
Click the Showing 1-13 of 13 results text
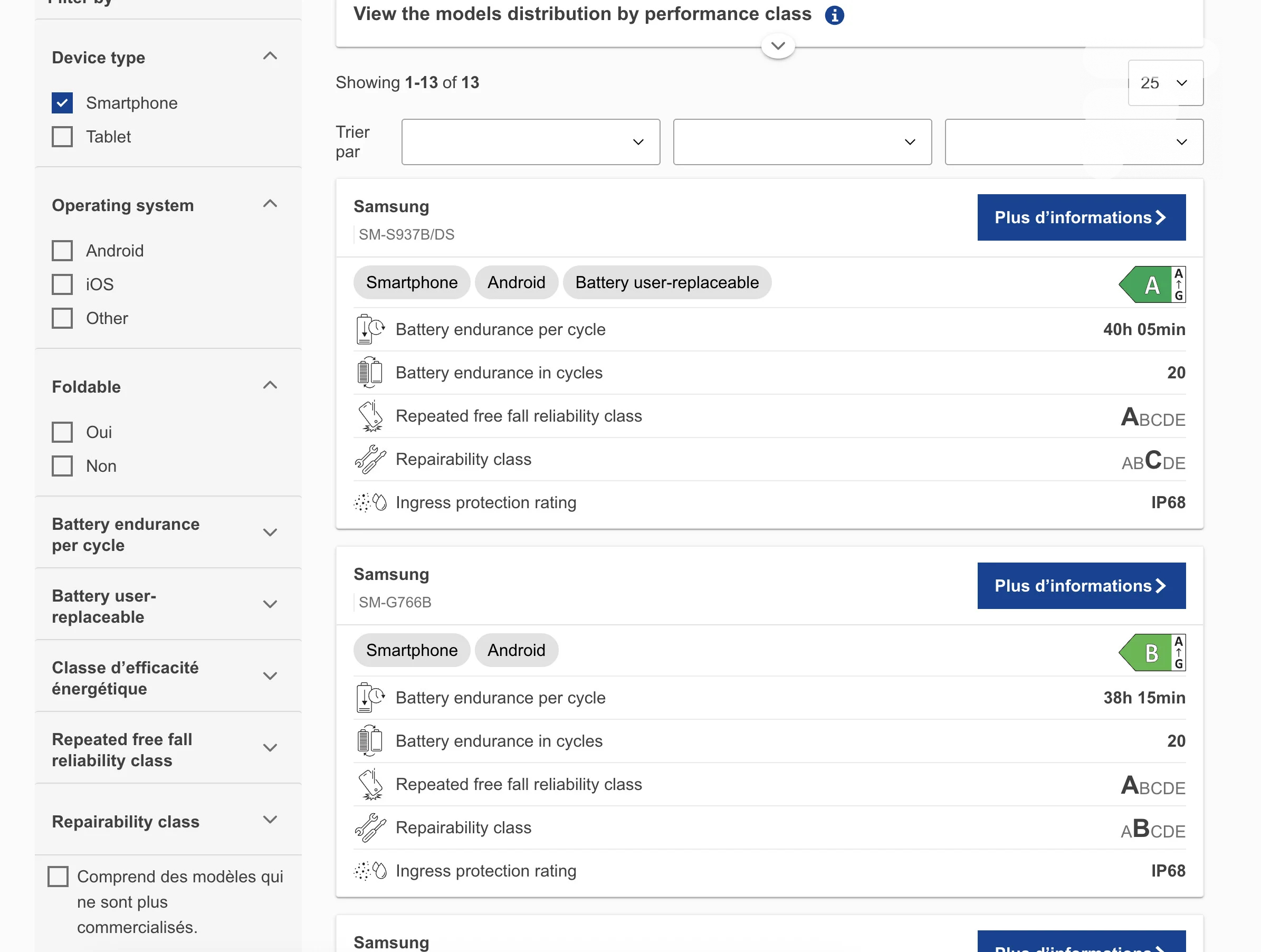click(407, 83)
